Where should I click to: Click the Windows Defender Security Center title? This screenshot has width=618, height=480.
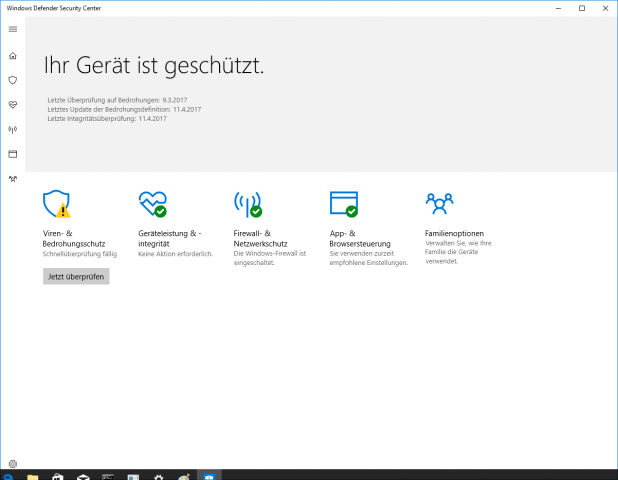click(54, 8)
